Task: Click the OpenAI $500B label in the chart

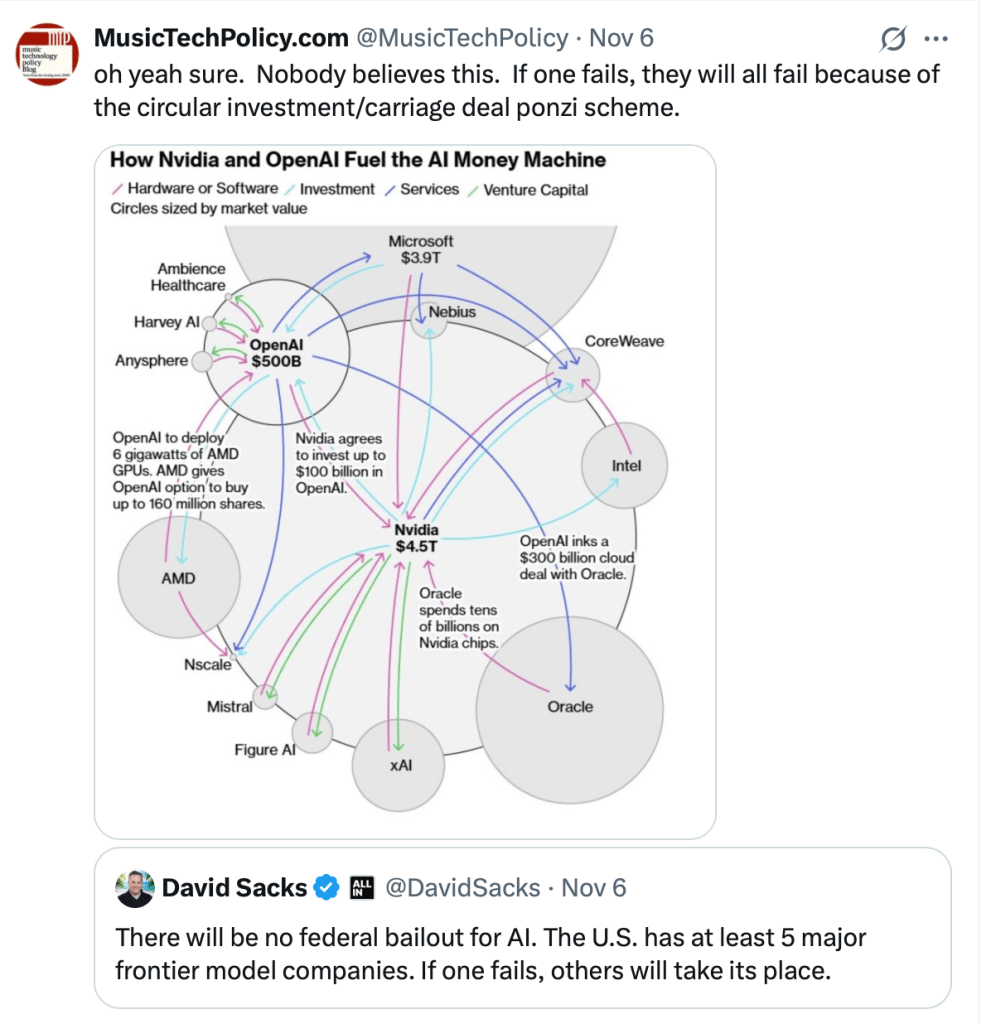Action: pos(277,353)
